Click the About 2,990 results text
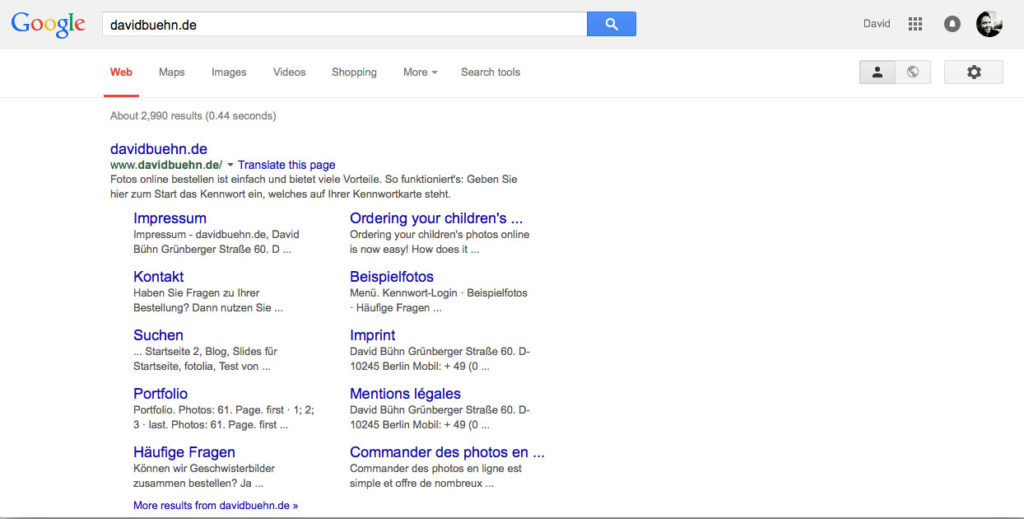 point(193,116)
